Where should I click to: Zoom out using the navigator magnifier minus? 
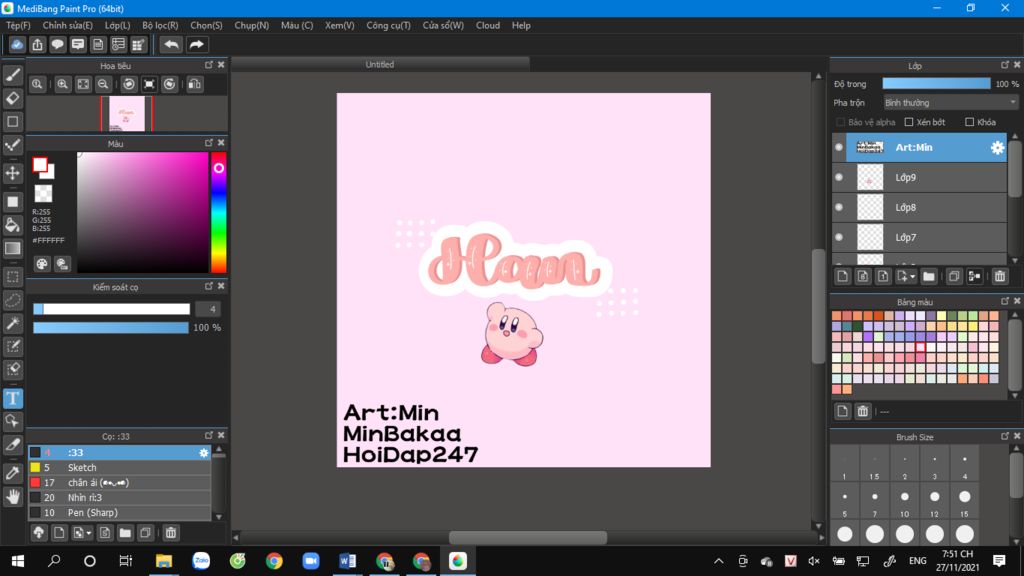[103, 84]
